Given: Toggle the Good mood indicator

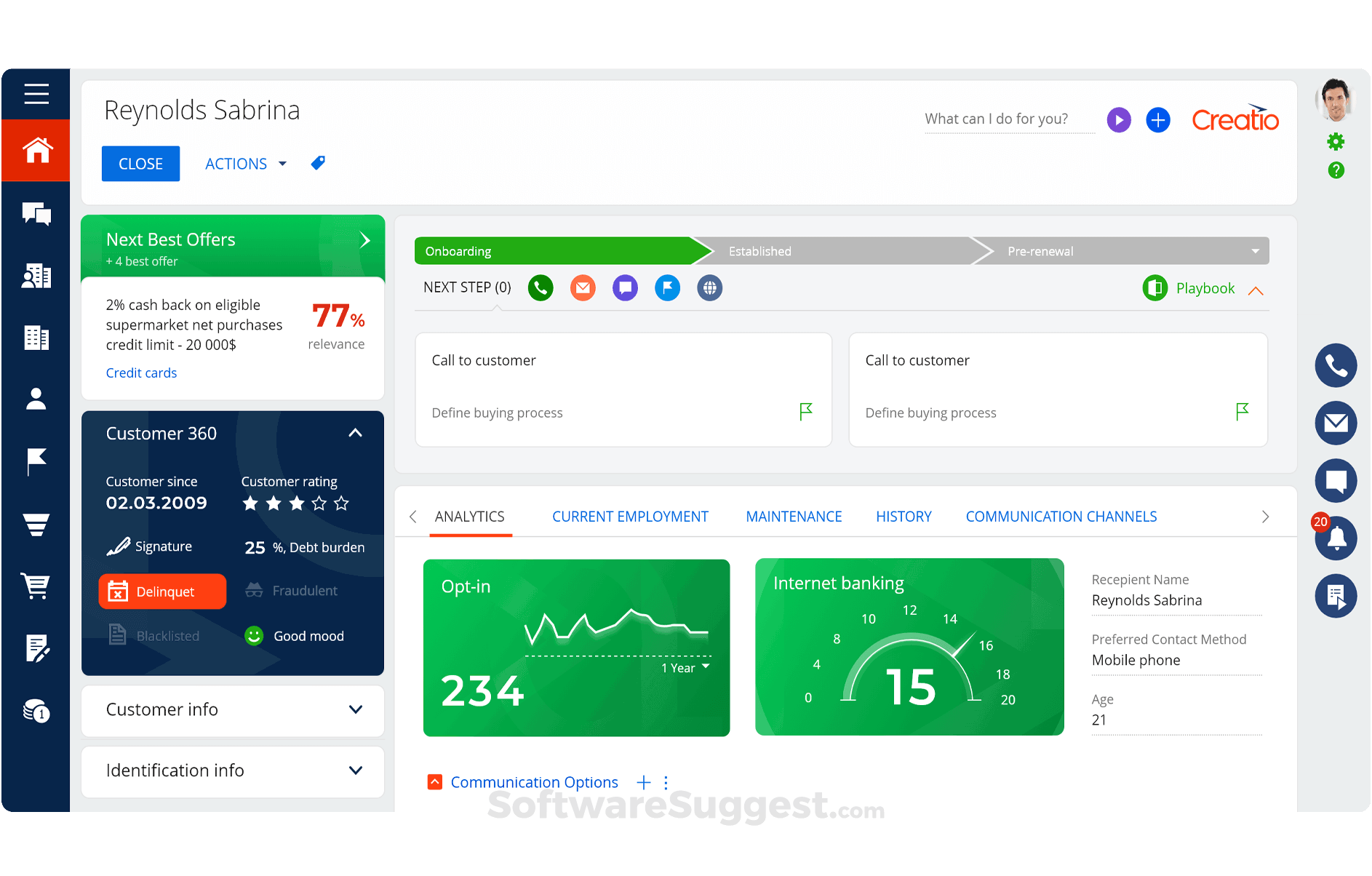Looking at the screenshot, I should click(294, 635).
